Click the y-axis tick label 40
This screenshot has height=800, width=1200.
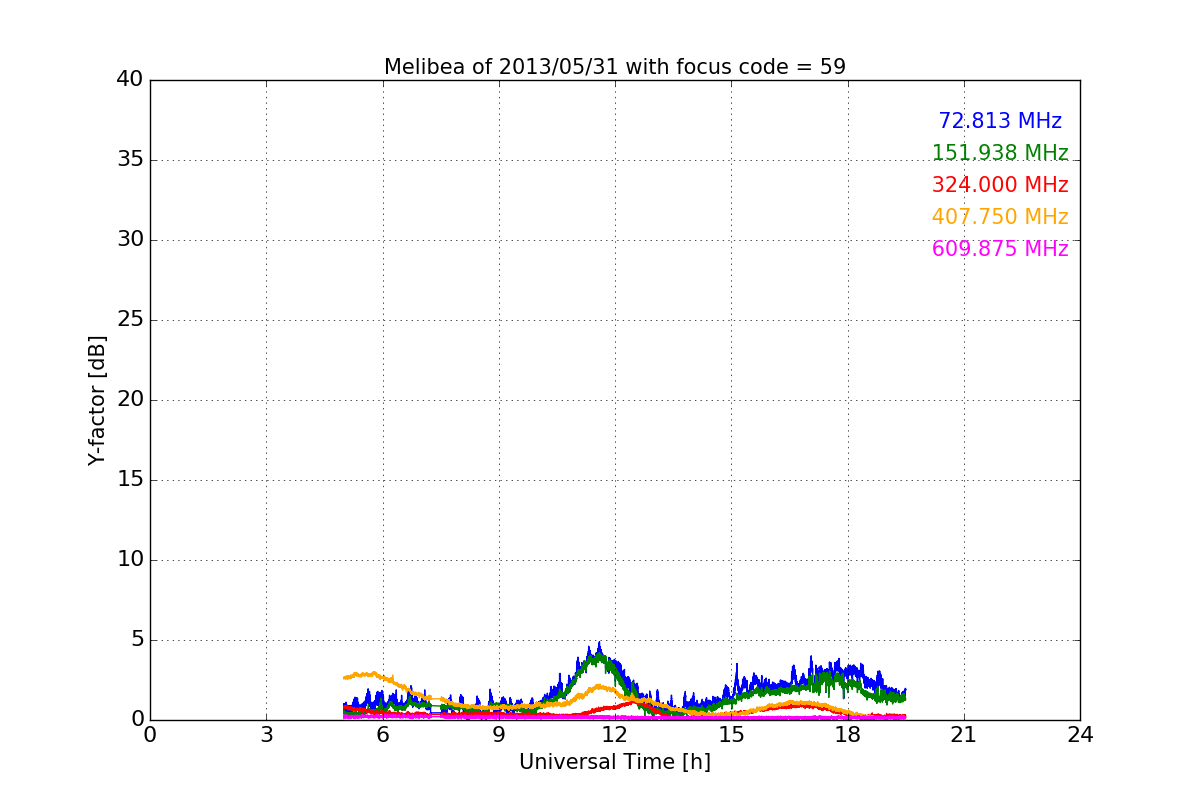coord(130,80)
